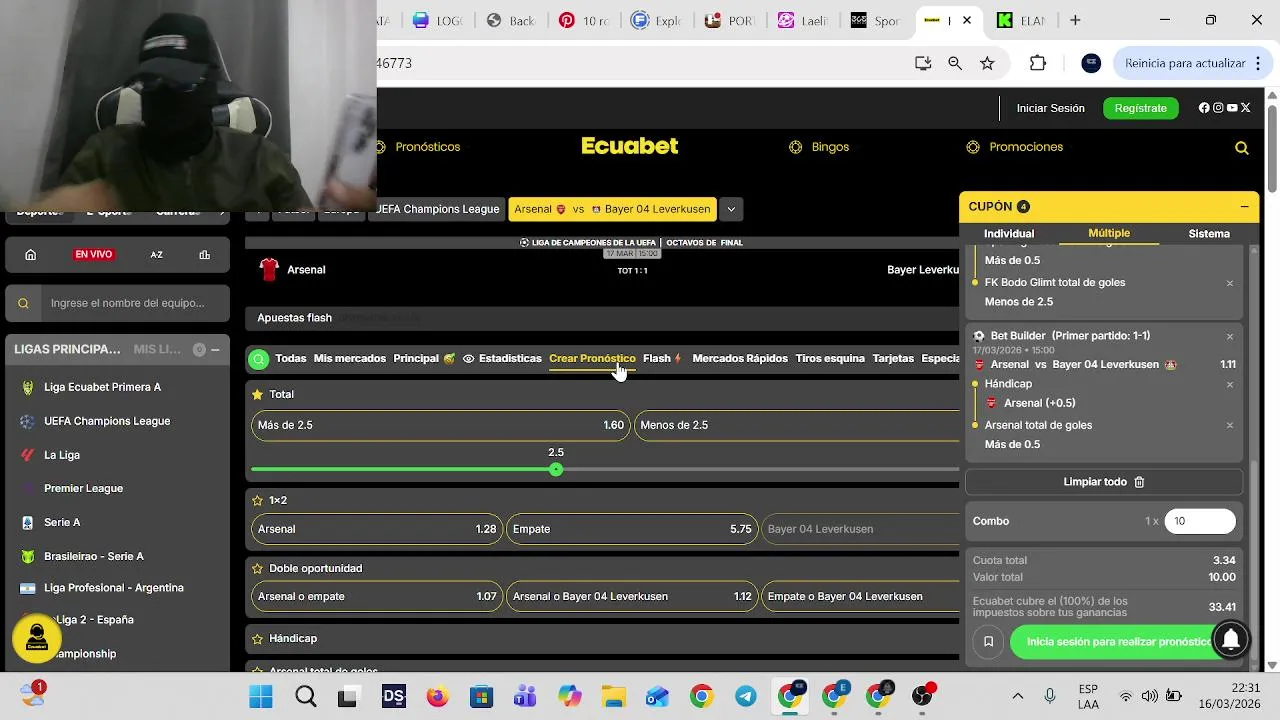Viewport: 1280px width, 720px height.
Task: Open the notifications bell icon
Action: pyautogui.click(x=1231, y=638)
